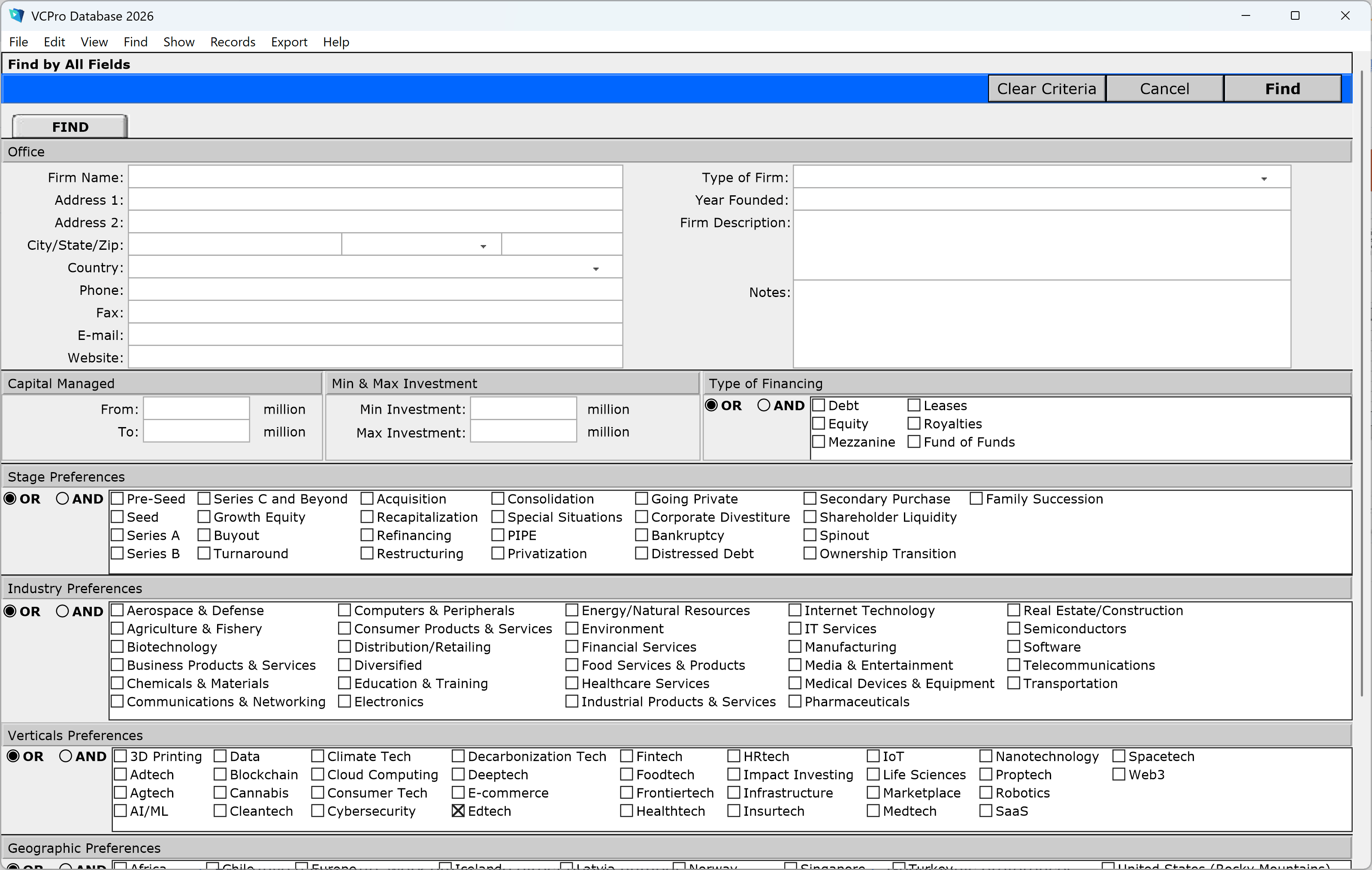Check the SaaS checkbox
Image resolution: width=1372 pixels, height=870 pixels.
point(986,811)
